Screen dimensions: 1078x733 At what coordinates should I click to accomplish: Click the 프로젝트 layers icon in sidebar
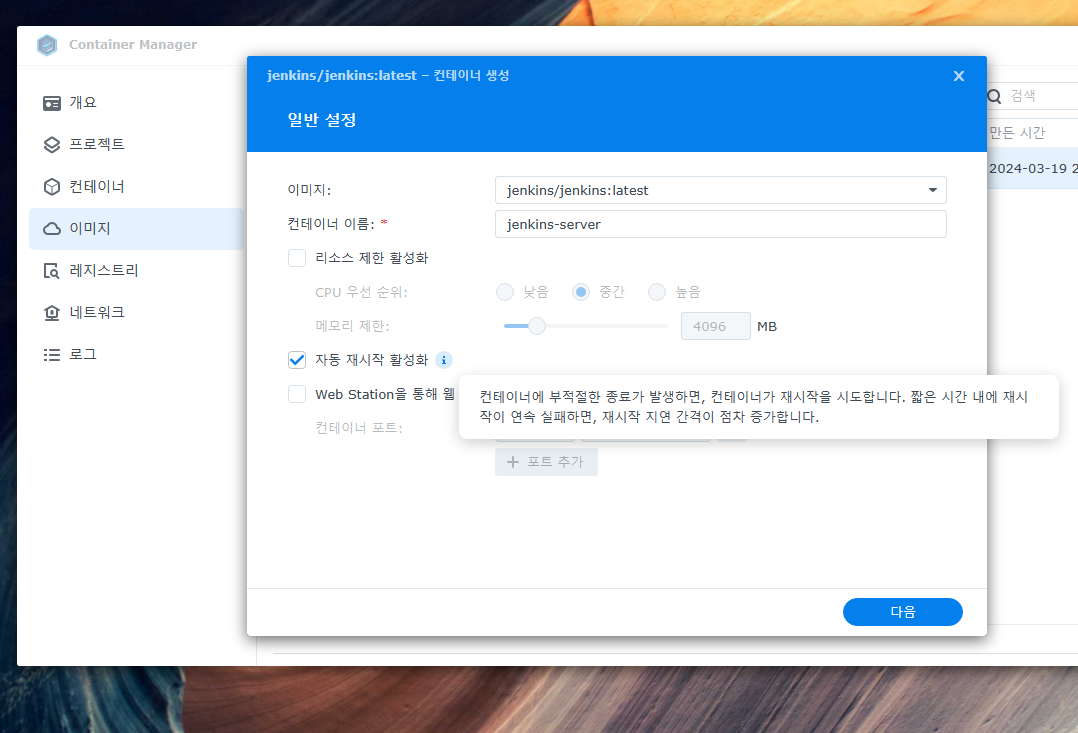[52, 144]
